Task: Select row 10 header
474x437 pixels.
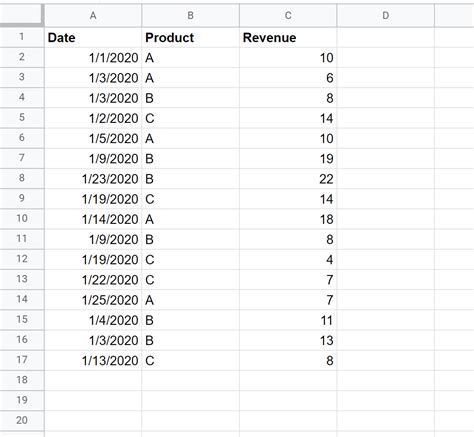Action: 22,219
